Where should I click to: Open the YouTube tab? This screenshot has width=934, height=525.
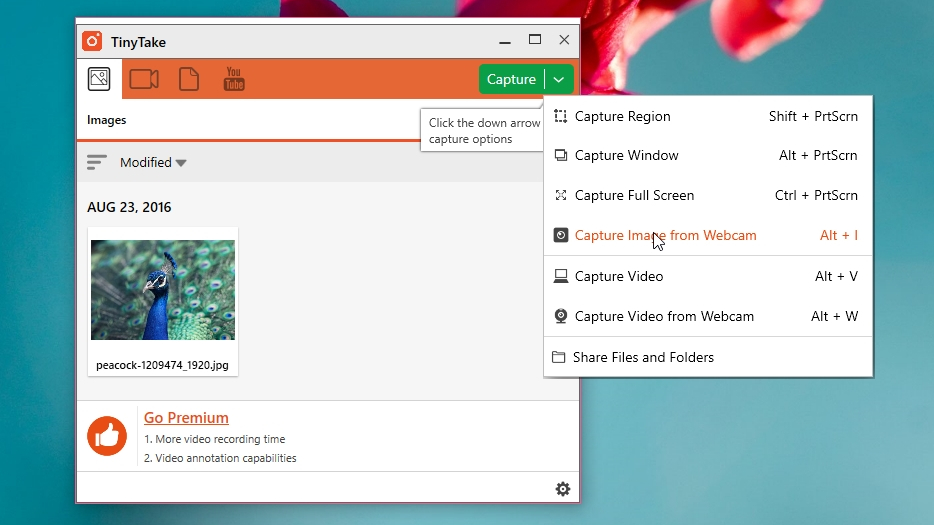click(x=234, y=79)
